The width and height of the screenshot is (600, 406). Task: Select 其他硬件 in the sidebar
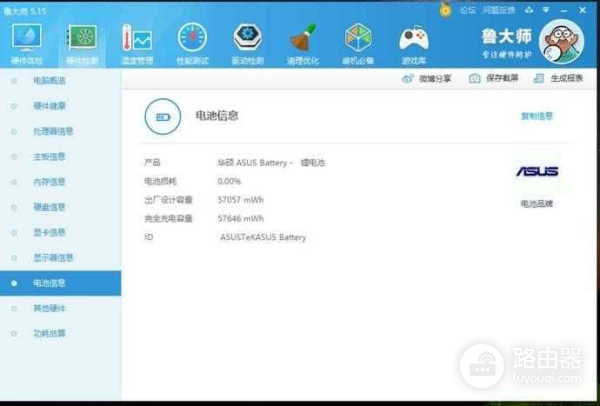(60, 308)
